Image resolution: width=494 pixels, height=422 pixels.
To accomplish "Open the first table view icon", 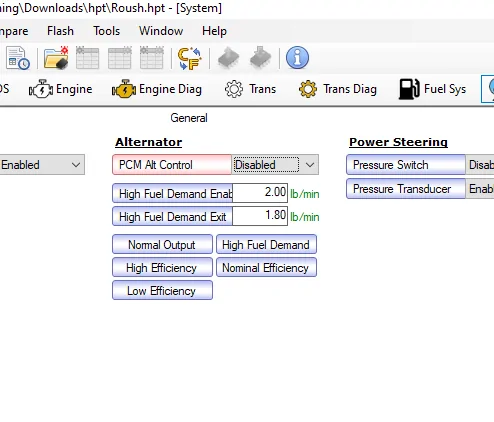I will (x=87, y=58).
